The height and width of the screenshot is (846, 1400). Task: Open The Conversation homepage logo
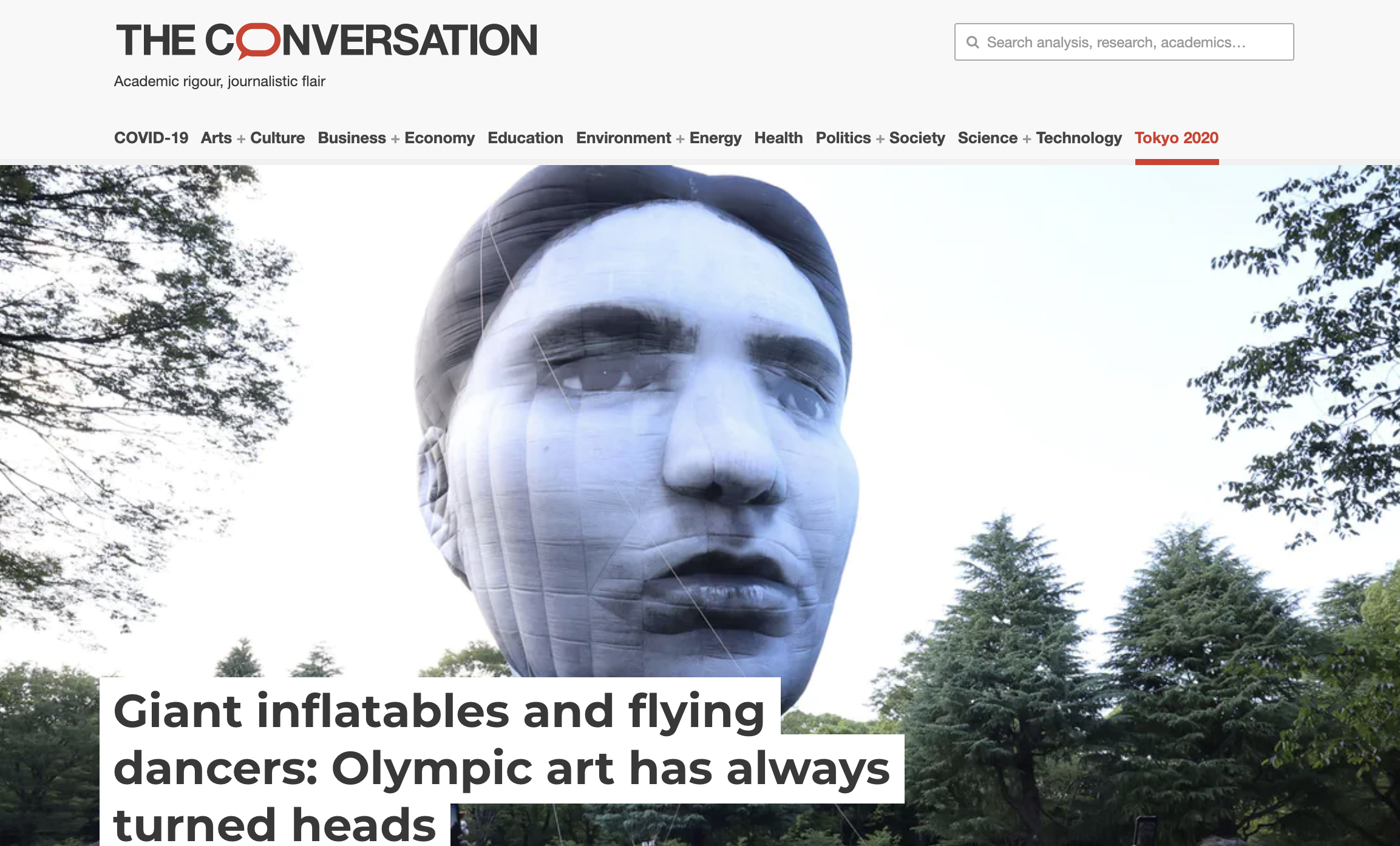coord(327,41)
